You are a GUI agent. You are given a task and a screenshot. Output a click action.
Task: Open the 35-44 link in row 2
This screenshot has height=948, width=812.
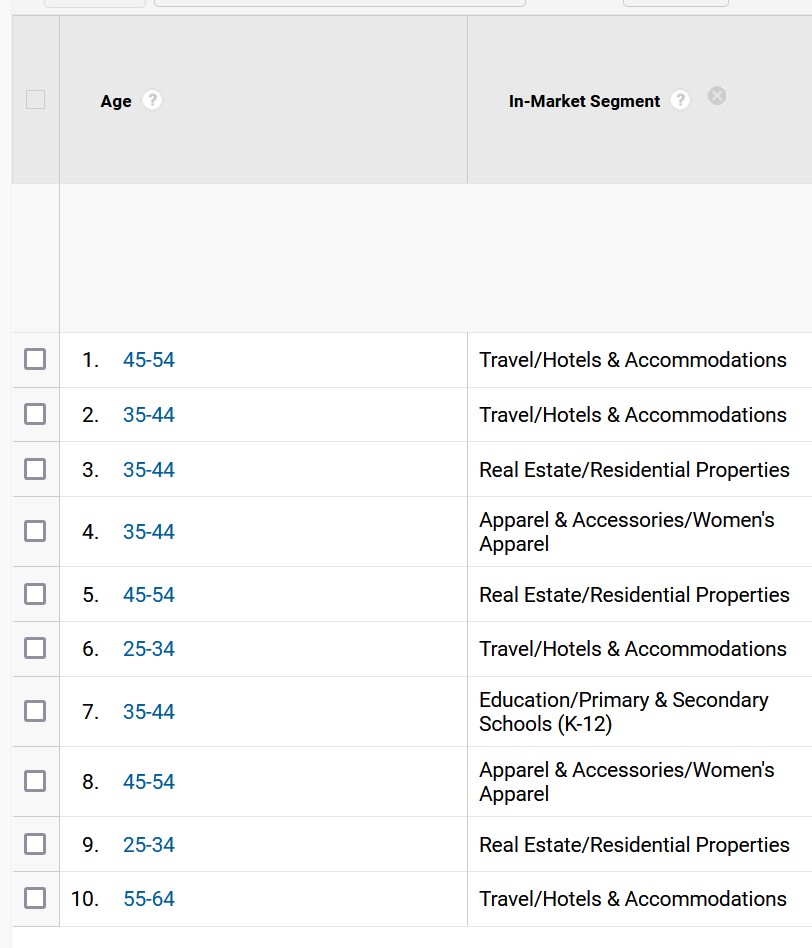149,415
